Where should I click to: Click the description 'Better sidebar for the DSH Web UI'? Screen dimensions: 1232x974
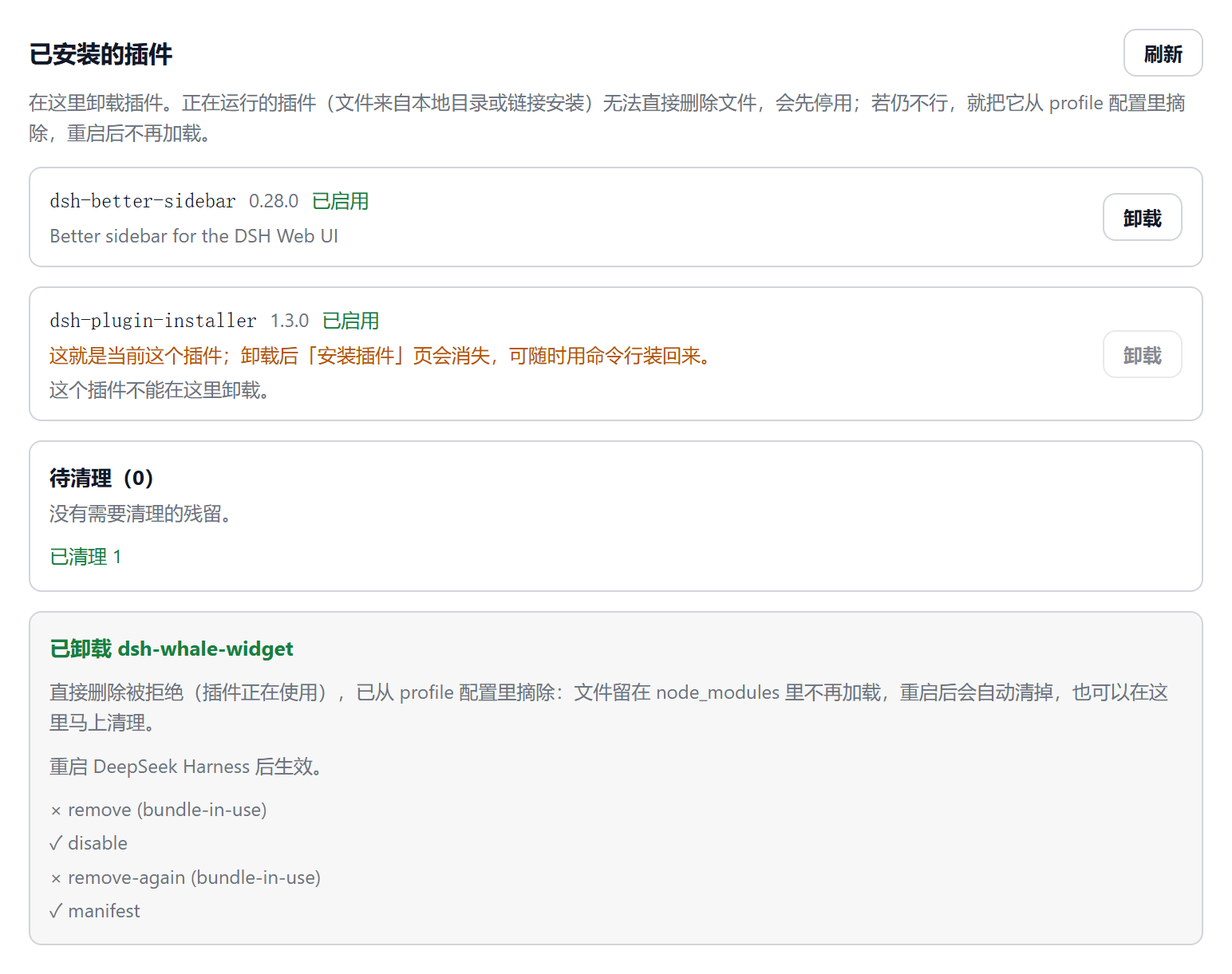(x=194, y=236)
